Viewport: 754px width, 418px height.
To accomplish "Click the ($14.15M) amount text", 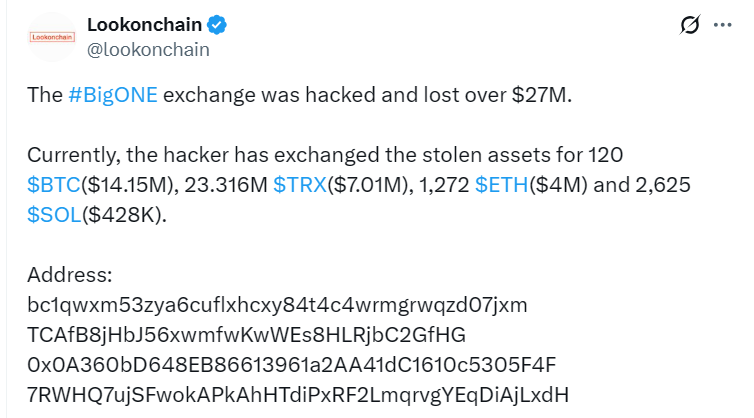I will pyautogui.click(x=127, y=185).
